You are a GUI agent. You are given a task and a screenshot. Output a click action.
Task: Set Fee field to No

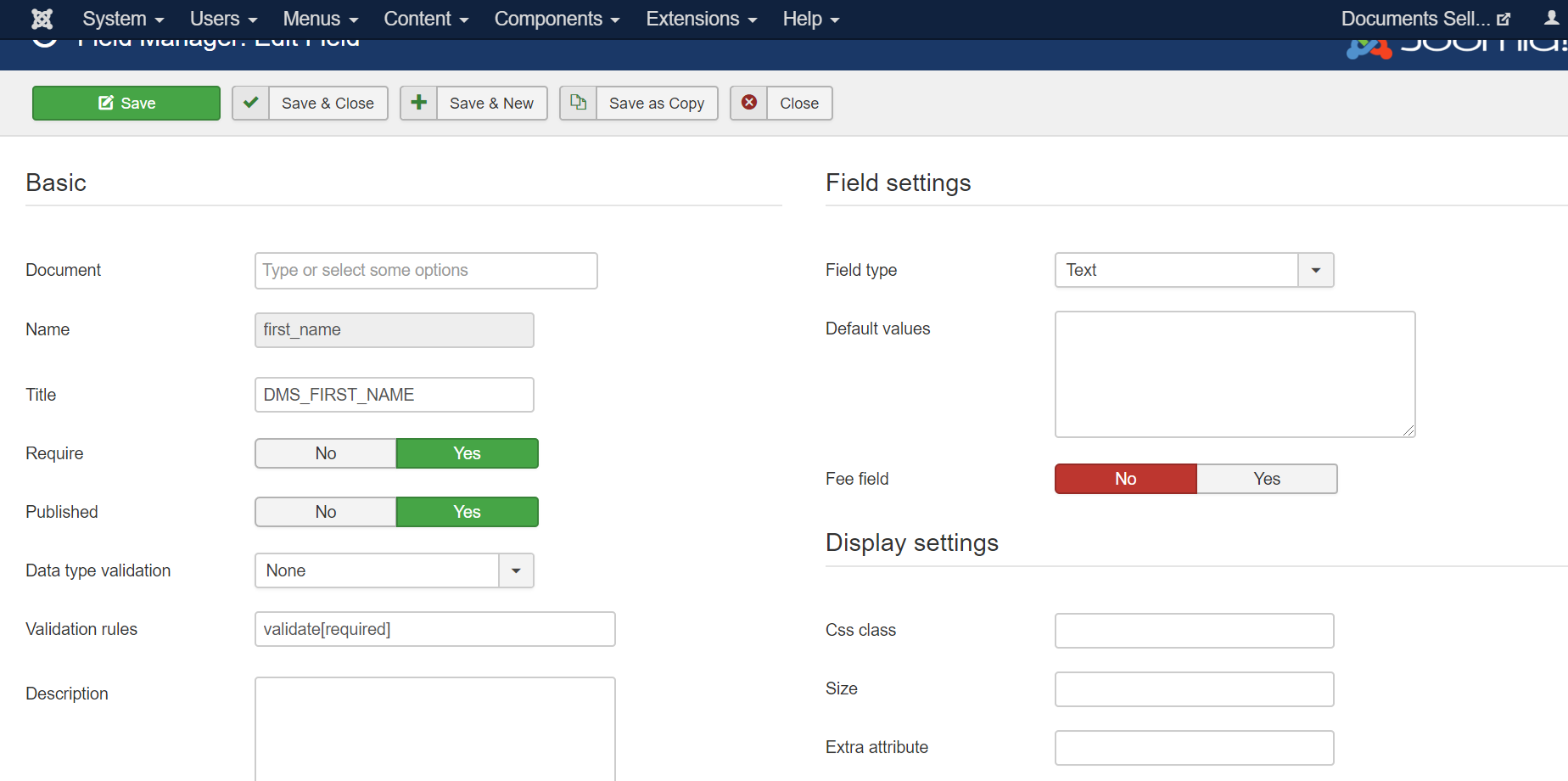1125,479
